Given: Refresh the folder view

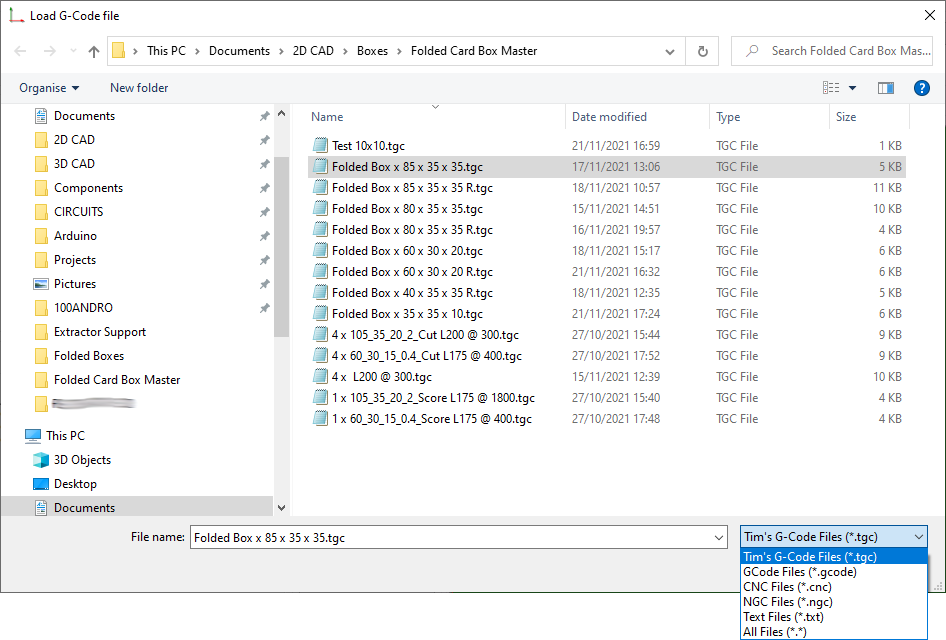Looking at the screenshot, I should tap(702, 51).
